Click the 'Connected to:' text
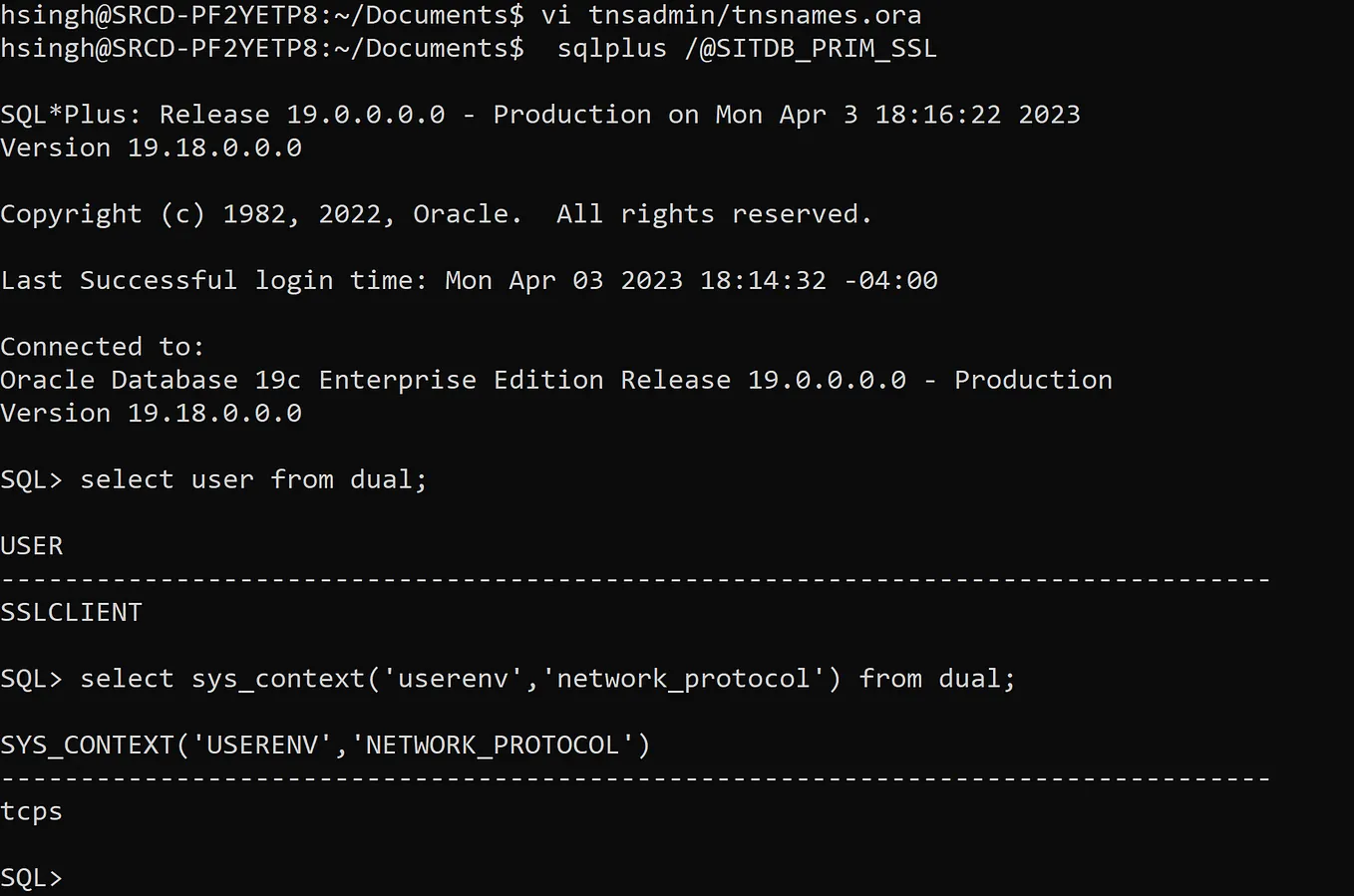The height and width of the screenshot is (896, 1354). pos(102,347)
